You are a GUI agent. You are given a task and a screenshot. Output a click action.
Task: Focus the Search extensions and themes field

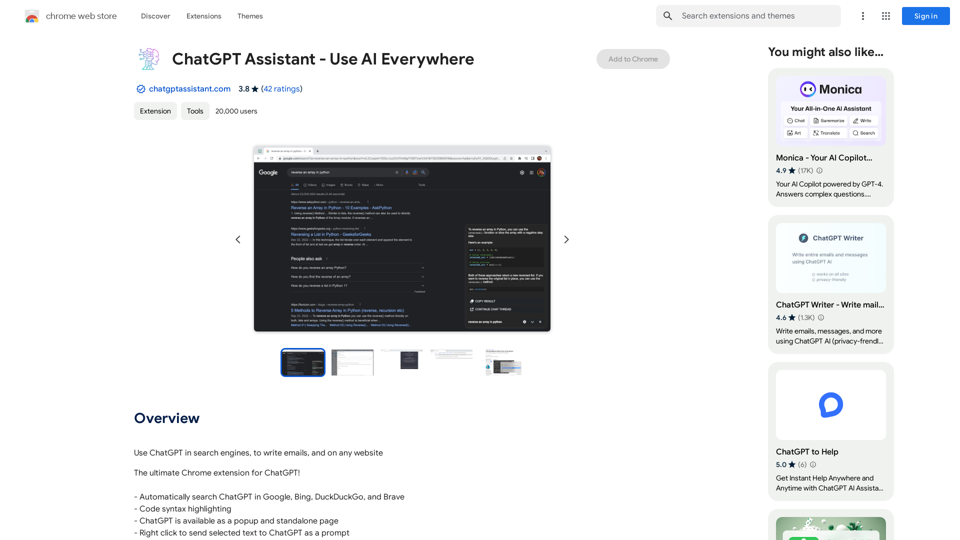click(x=748, y=16)
